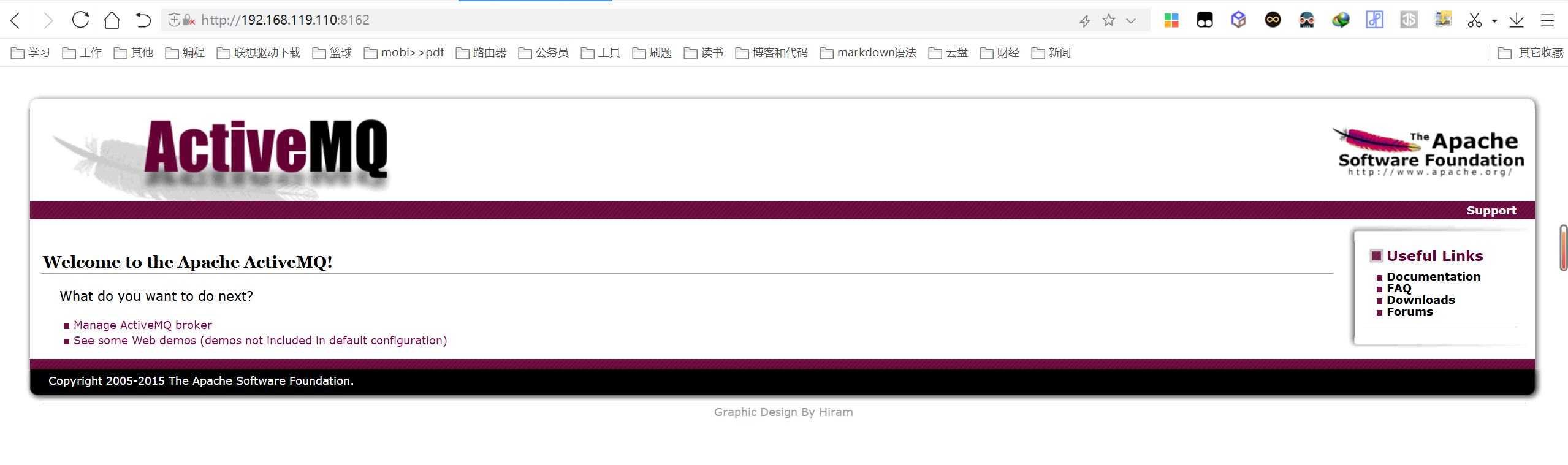The image size is (1568, 465).
Task: Open the Downloads useful link
Action: coord(1421,300)
